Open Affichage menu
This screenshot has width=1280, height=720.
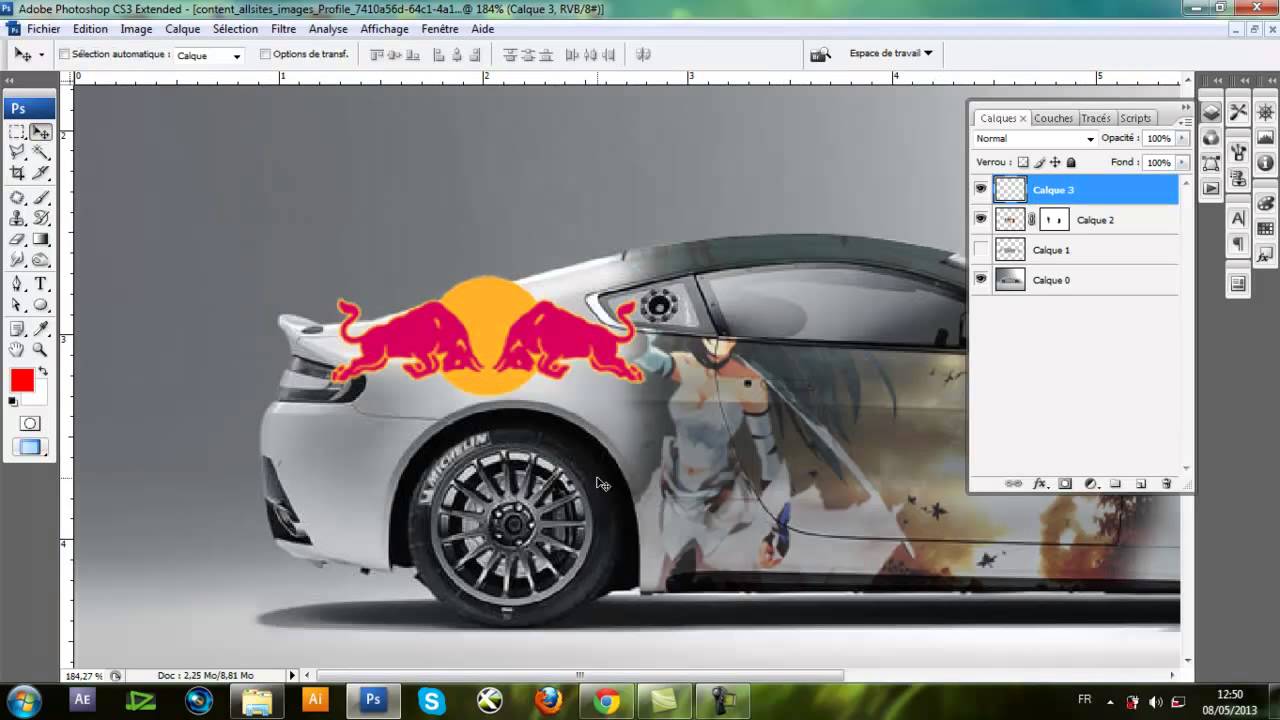[x=385, y=29]
